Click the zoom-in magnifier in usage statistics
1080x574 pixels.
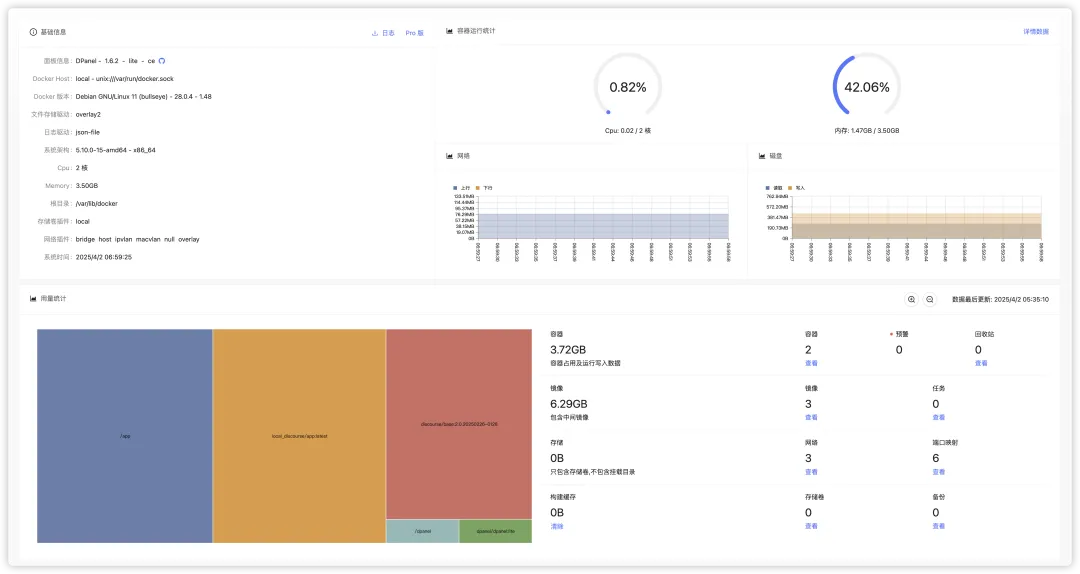[x=912, y=299]
